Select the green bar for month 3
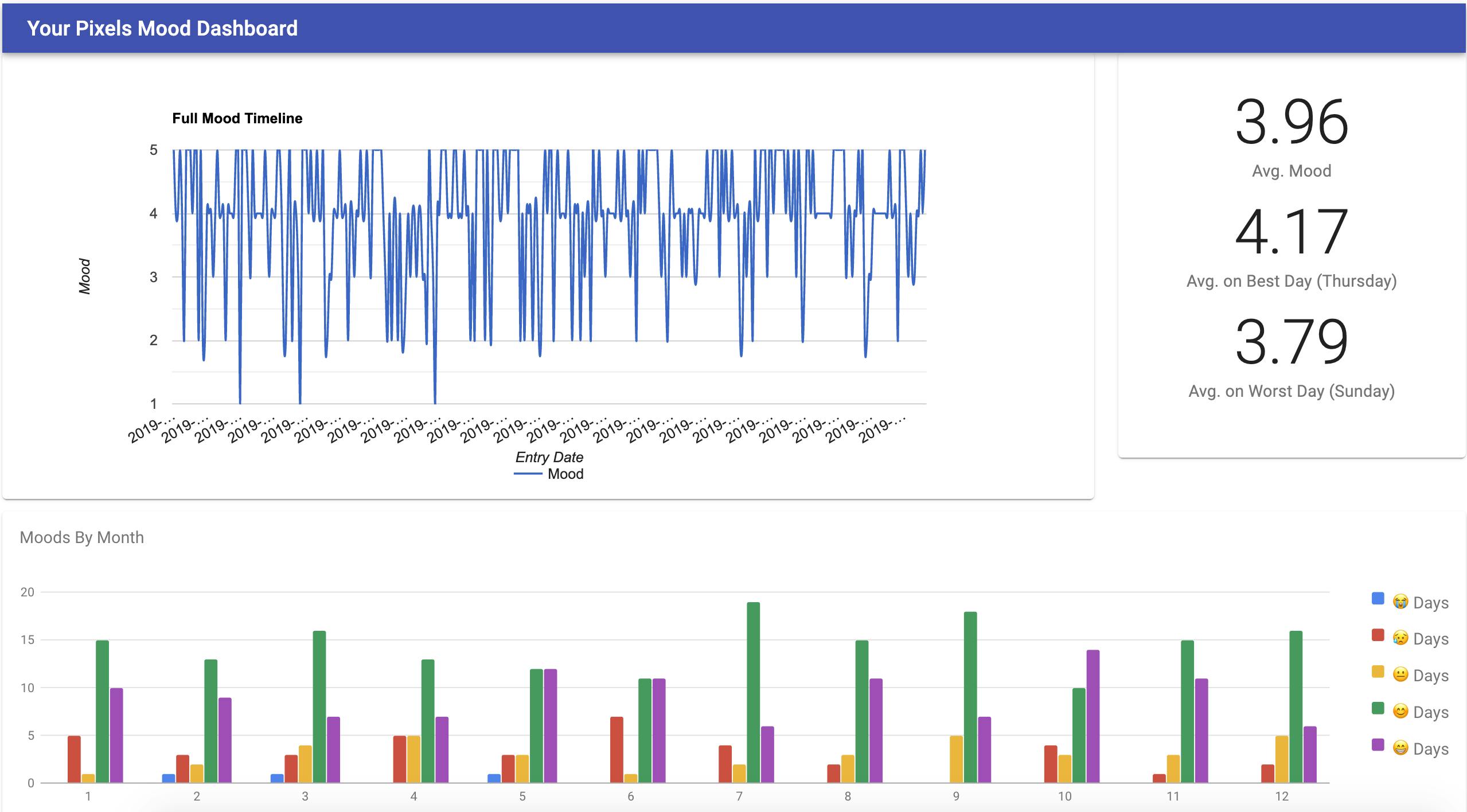 pyautogui.click(x=319, y=706)
